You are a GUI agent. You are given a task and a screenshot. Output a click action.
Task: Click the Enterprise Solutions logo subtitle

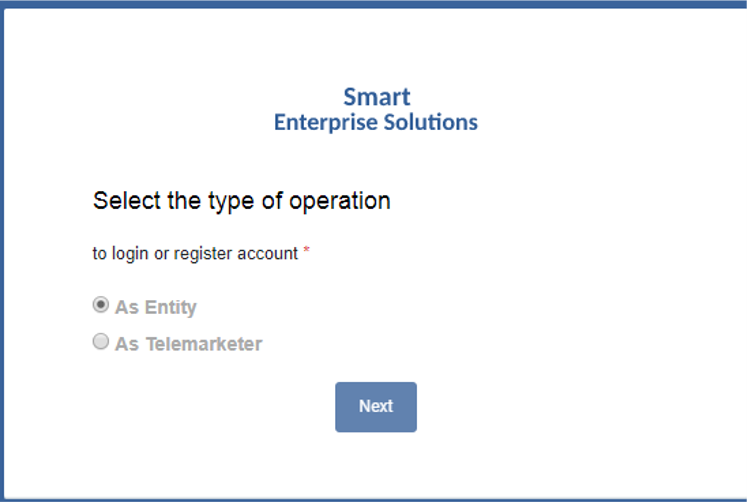coord(376,123)
